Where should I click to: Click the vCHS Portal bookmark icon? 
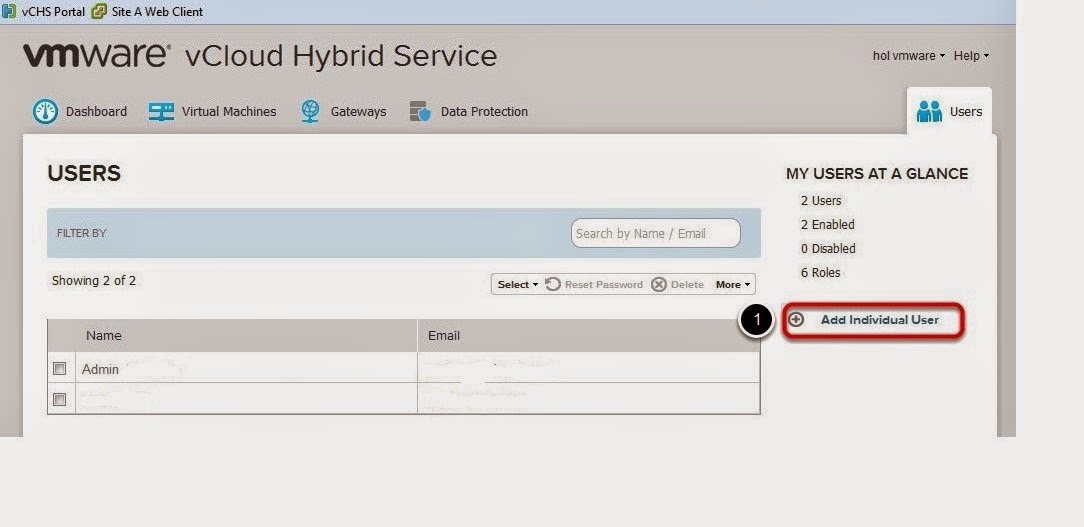9,11
